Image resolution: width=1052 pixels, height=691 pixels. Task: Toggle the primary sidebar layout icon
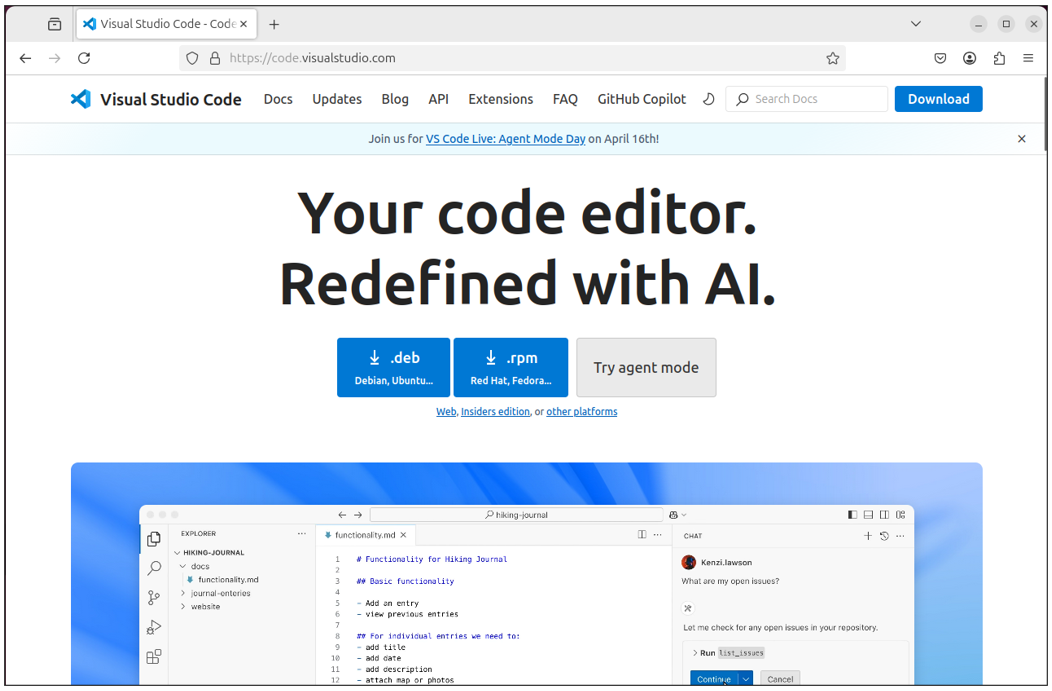click(x=852, y=515)
